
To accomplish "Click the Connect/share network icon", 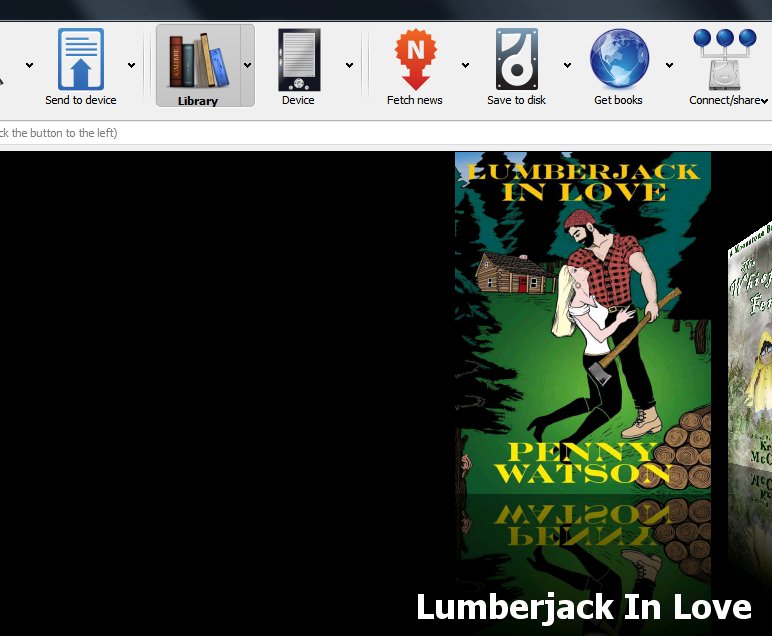I will [x=724, y=59].
